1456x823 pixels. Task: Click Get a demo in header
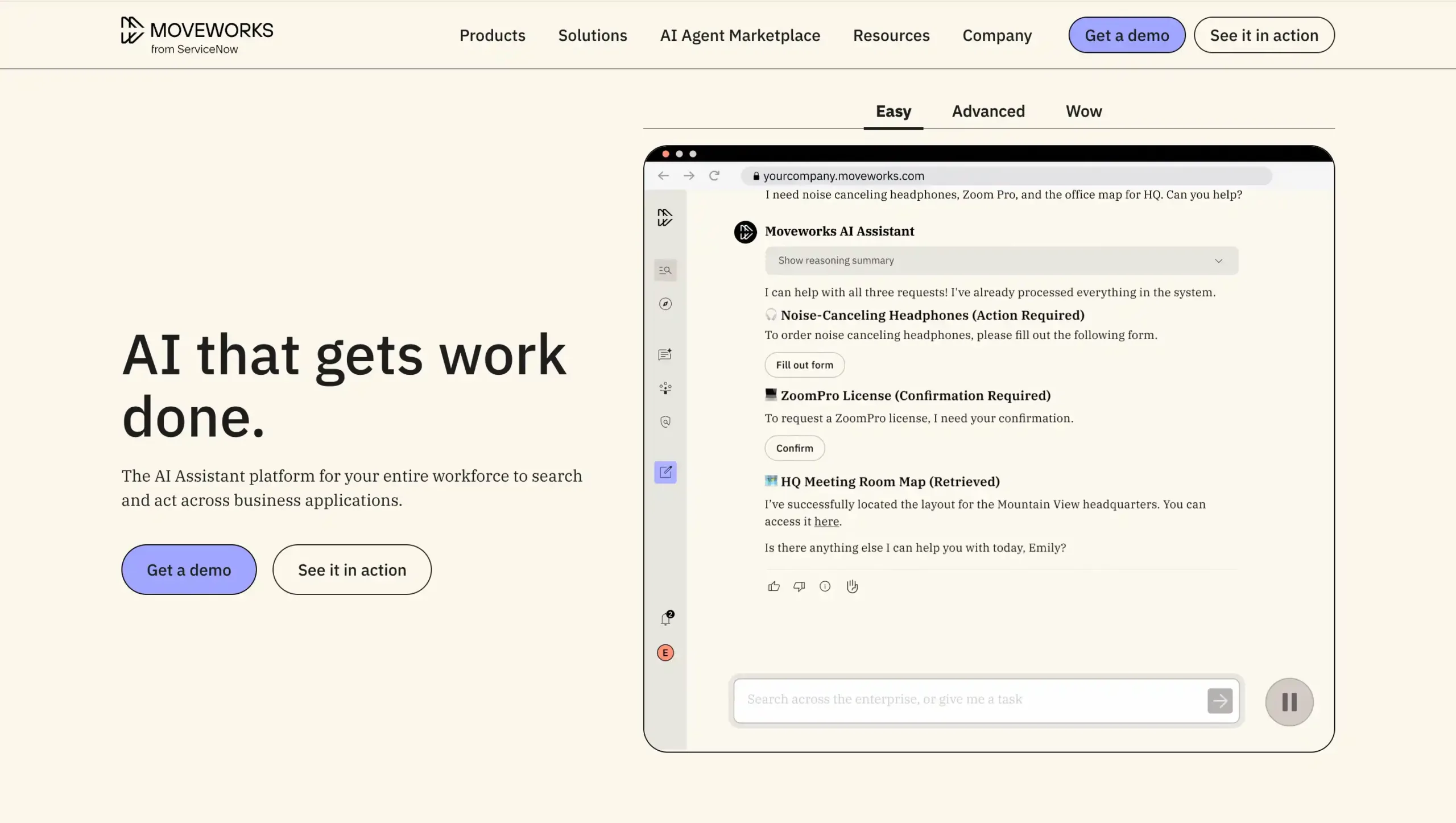(x=1127, y=35)
